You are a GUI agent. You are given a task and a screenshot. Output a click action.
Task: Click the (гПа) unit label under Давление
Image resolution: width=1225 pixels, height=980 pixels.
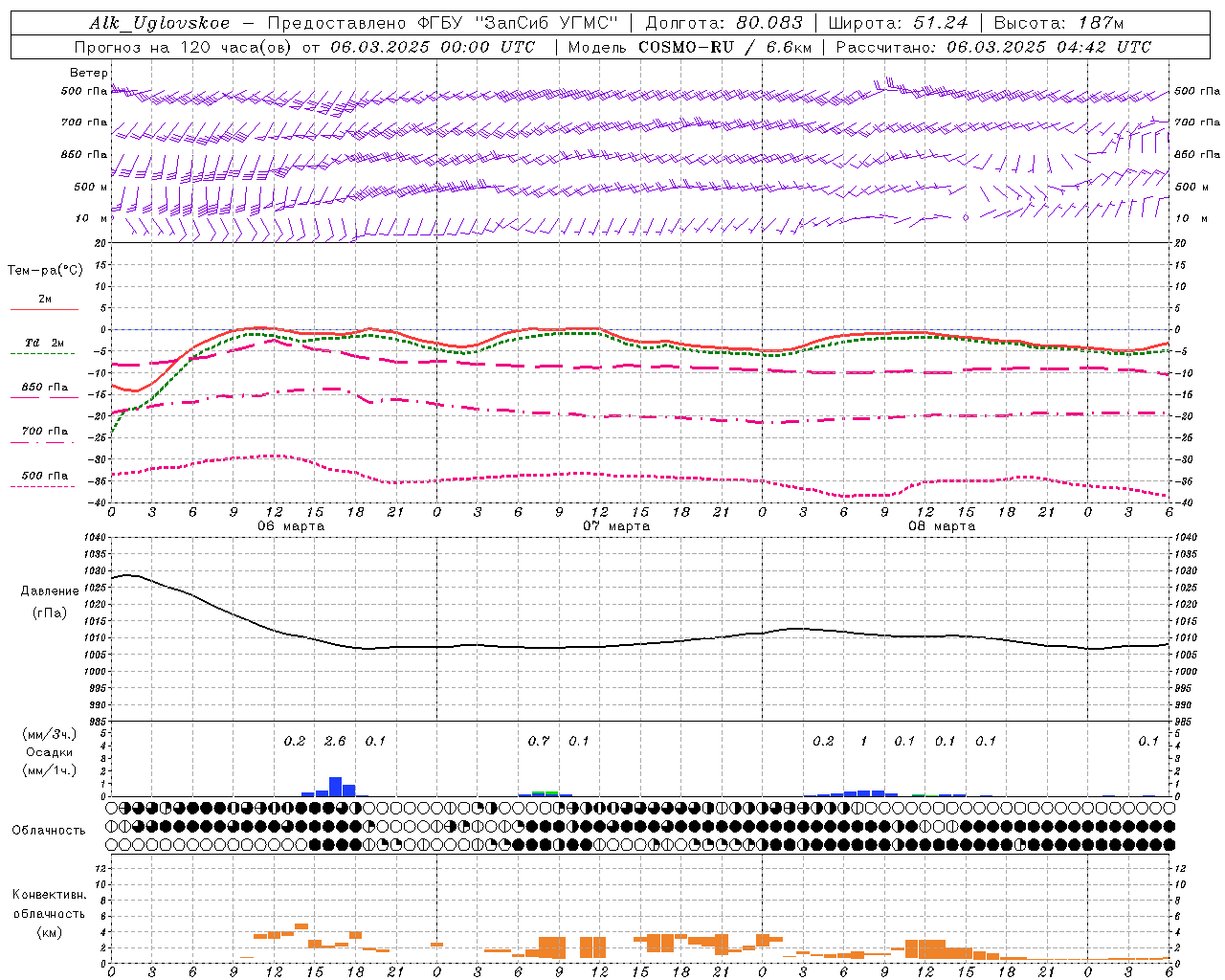click(x=50, y=612)
